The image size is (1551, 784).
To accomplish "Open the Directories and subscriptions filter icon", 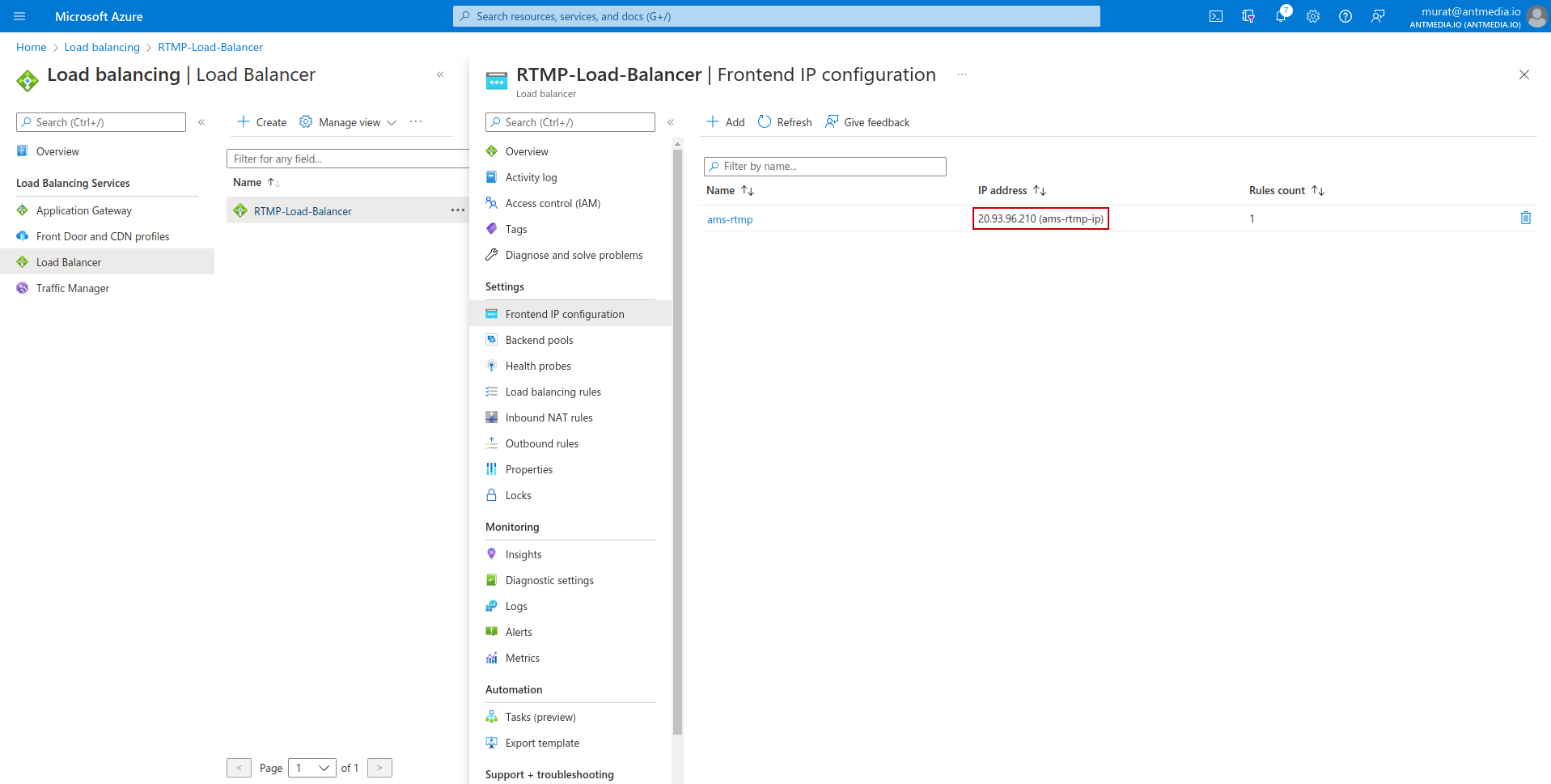I will pos(1248,16).
